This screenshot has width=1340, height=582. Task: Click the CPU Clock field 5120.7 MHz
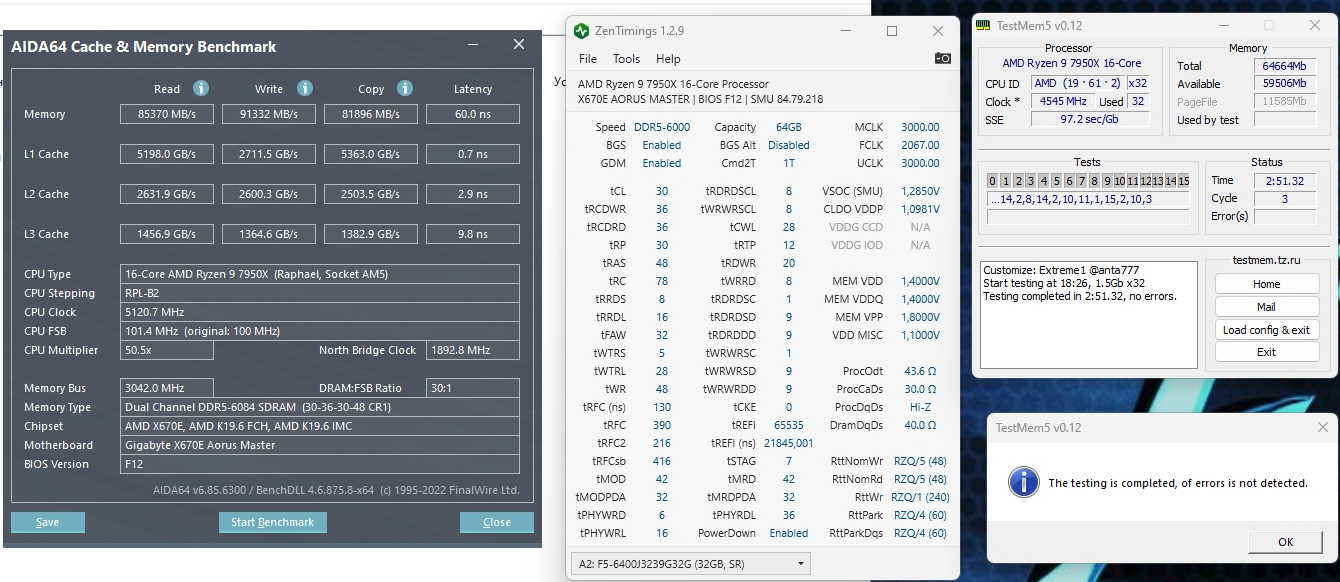[x=320, y=312]
